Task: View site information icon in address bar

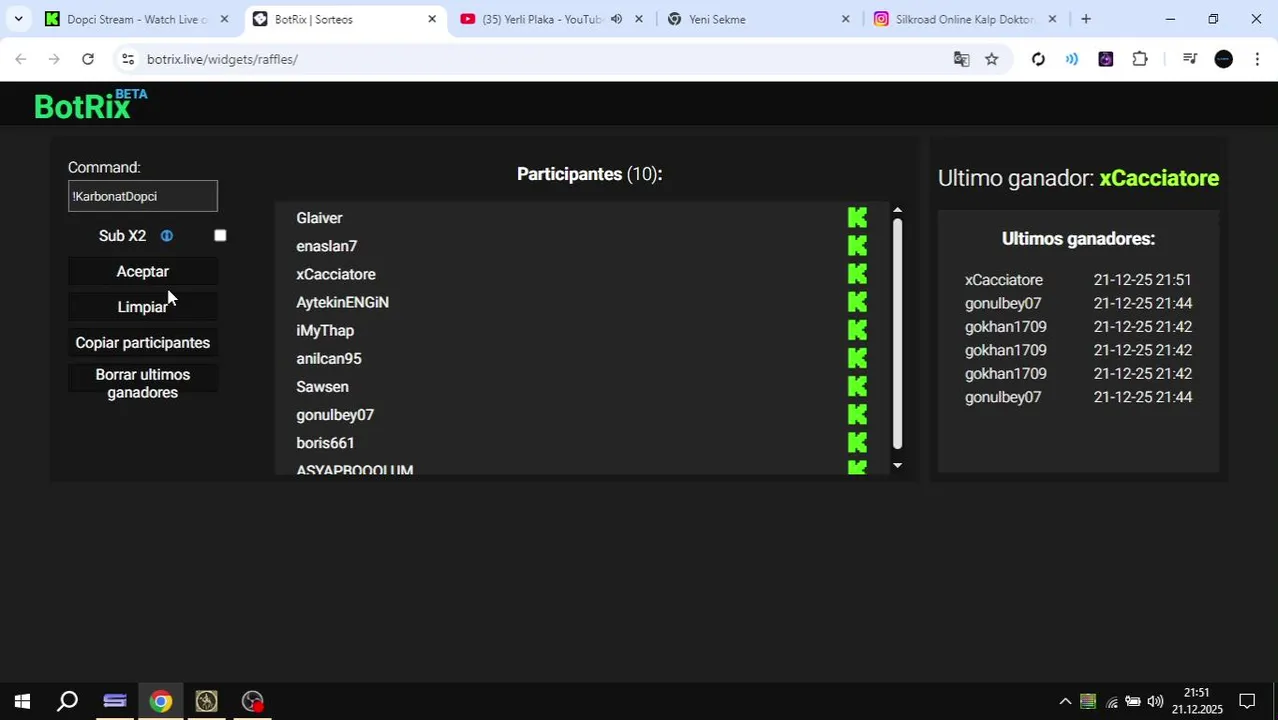Action: [x=127, y=59]
